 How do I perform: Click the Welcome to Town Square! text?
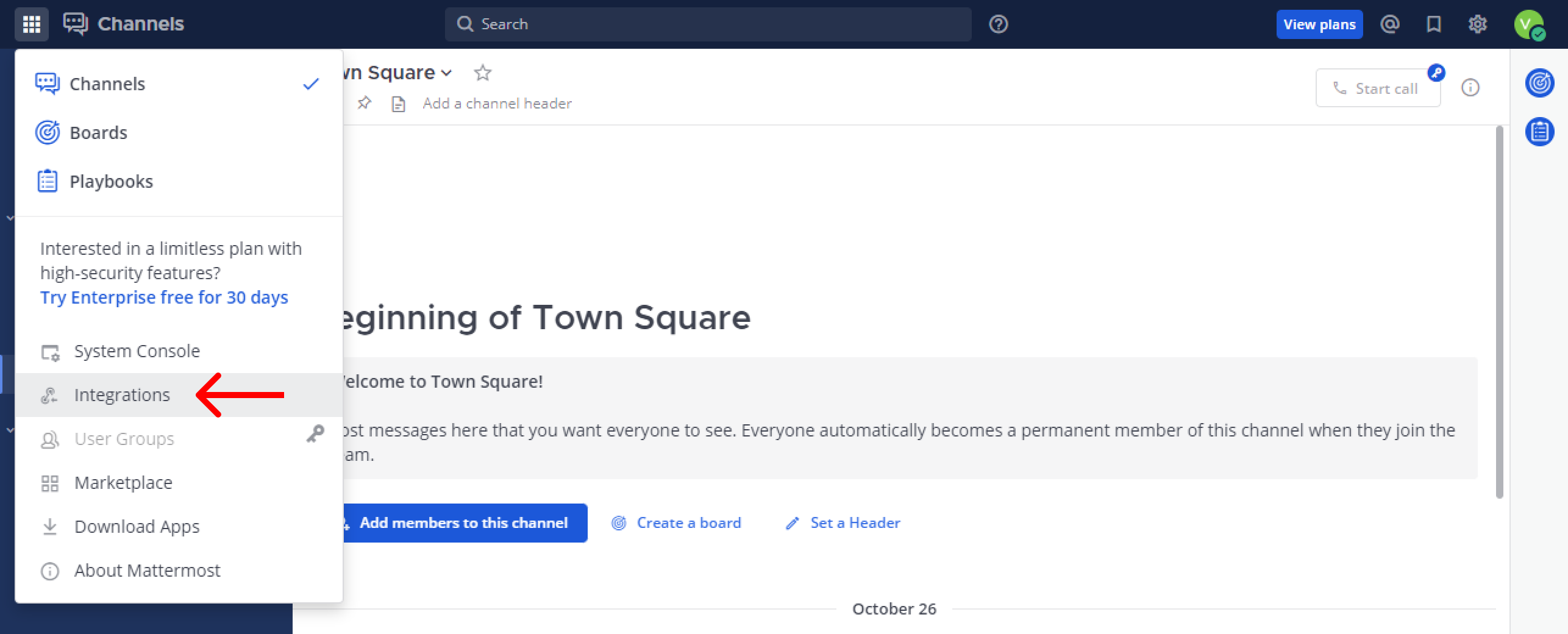(443, 382)
